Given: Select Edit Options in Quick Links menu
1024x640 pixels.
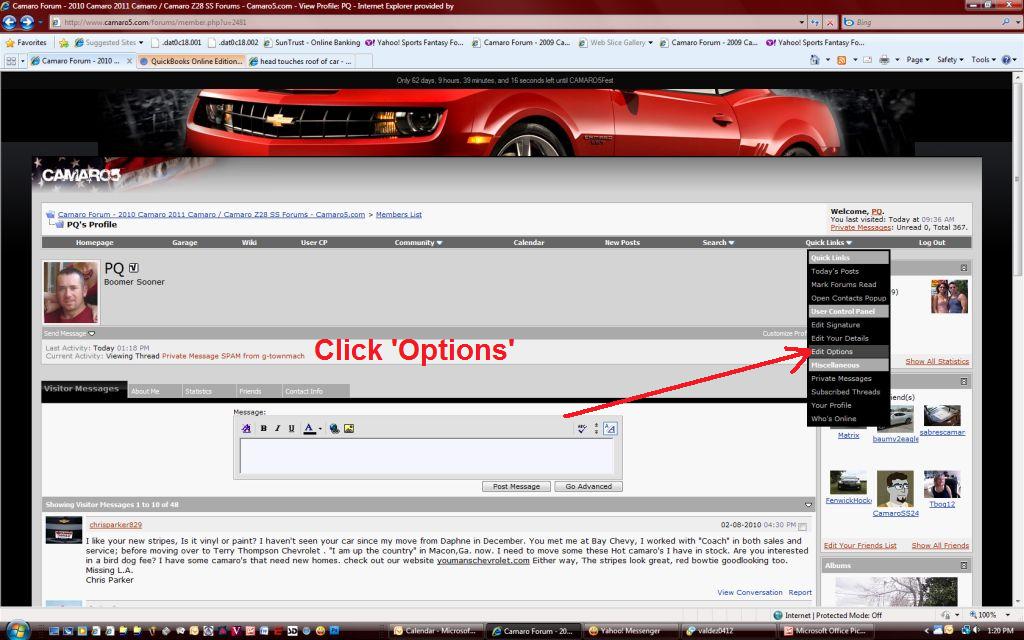Looking at the screenshot, I should [x=832, y=351].
